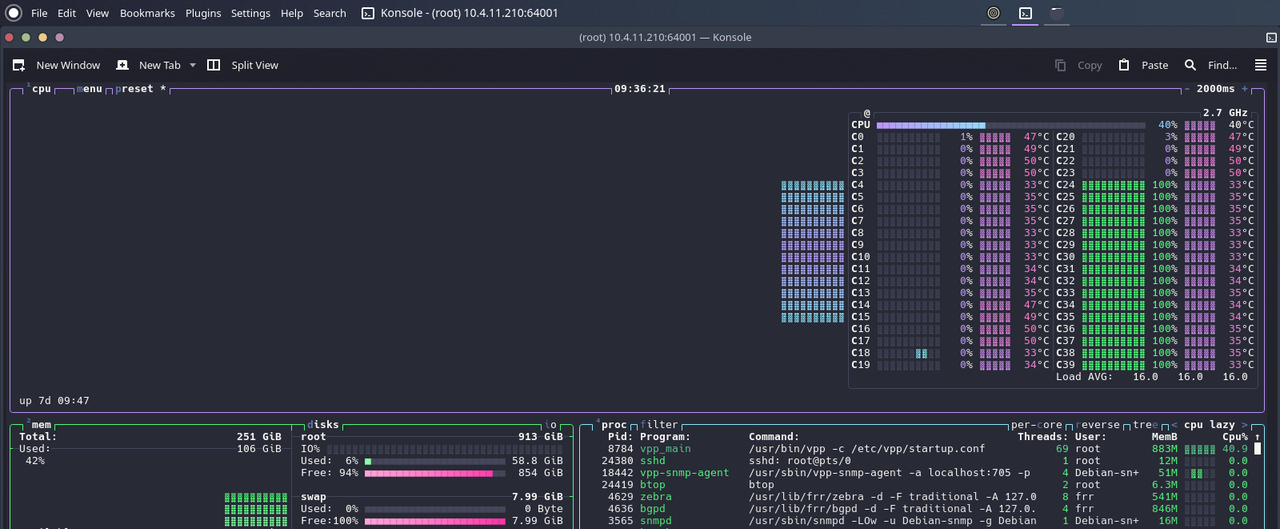Click the process list scrollbar handle
This screenshot has width=1280, height=529.
pyautogui.click(x=1258, y=449)
